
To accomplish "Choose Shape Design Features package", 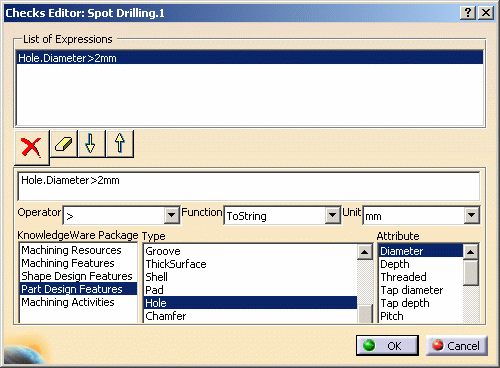I will click(x=77, y=276).
